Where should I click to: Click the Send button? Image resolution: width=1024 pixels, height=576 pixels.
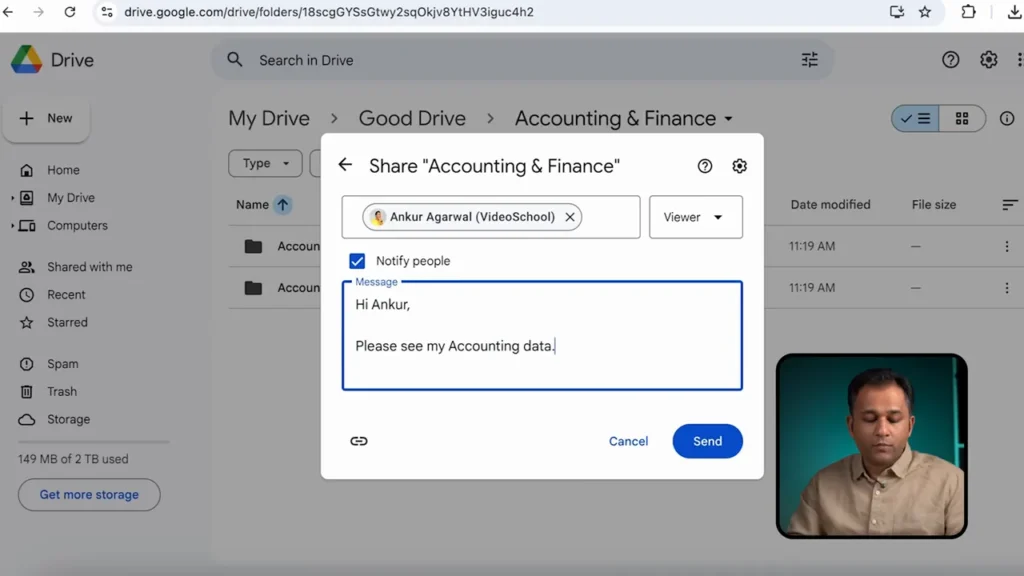[x=707, y=441]
